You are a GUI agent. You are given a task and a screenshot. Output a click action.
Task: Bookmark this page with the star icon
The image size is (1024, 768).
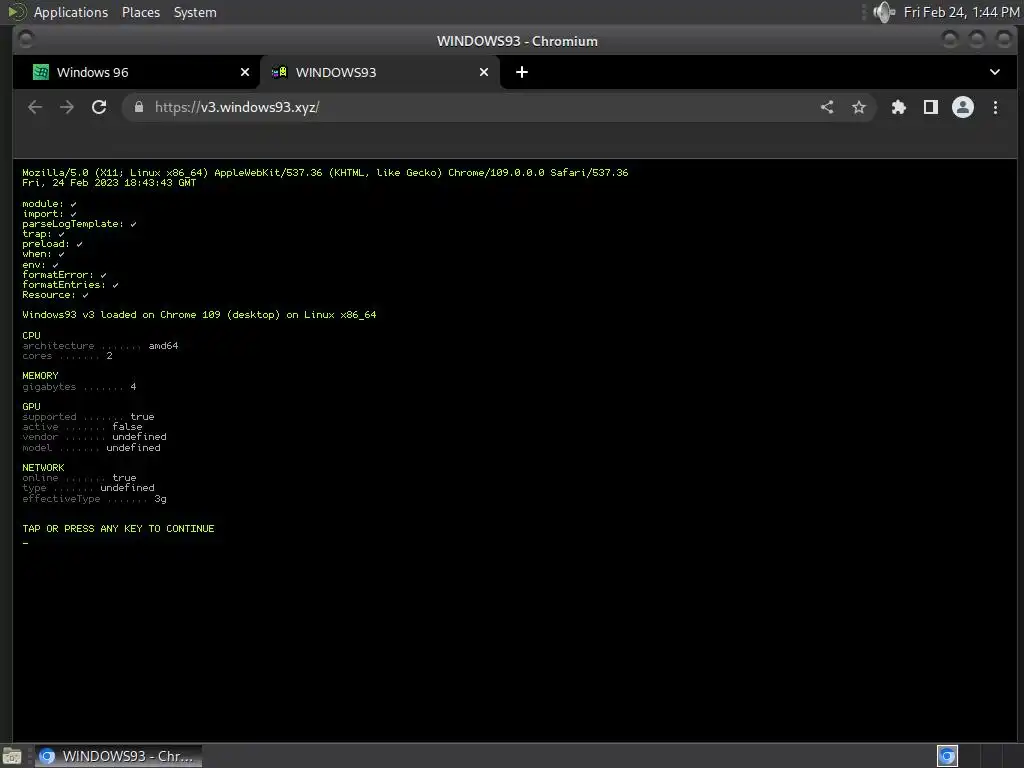click(859, 107)
